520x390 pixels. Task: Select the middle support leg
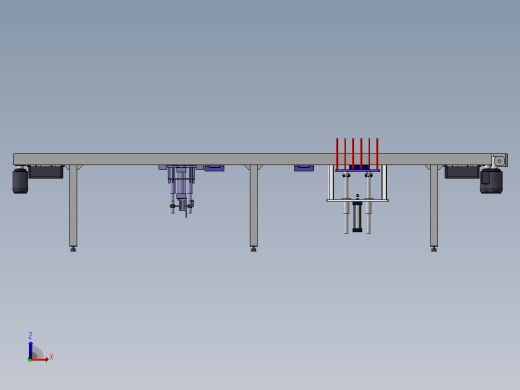[254, 206]
